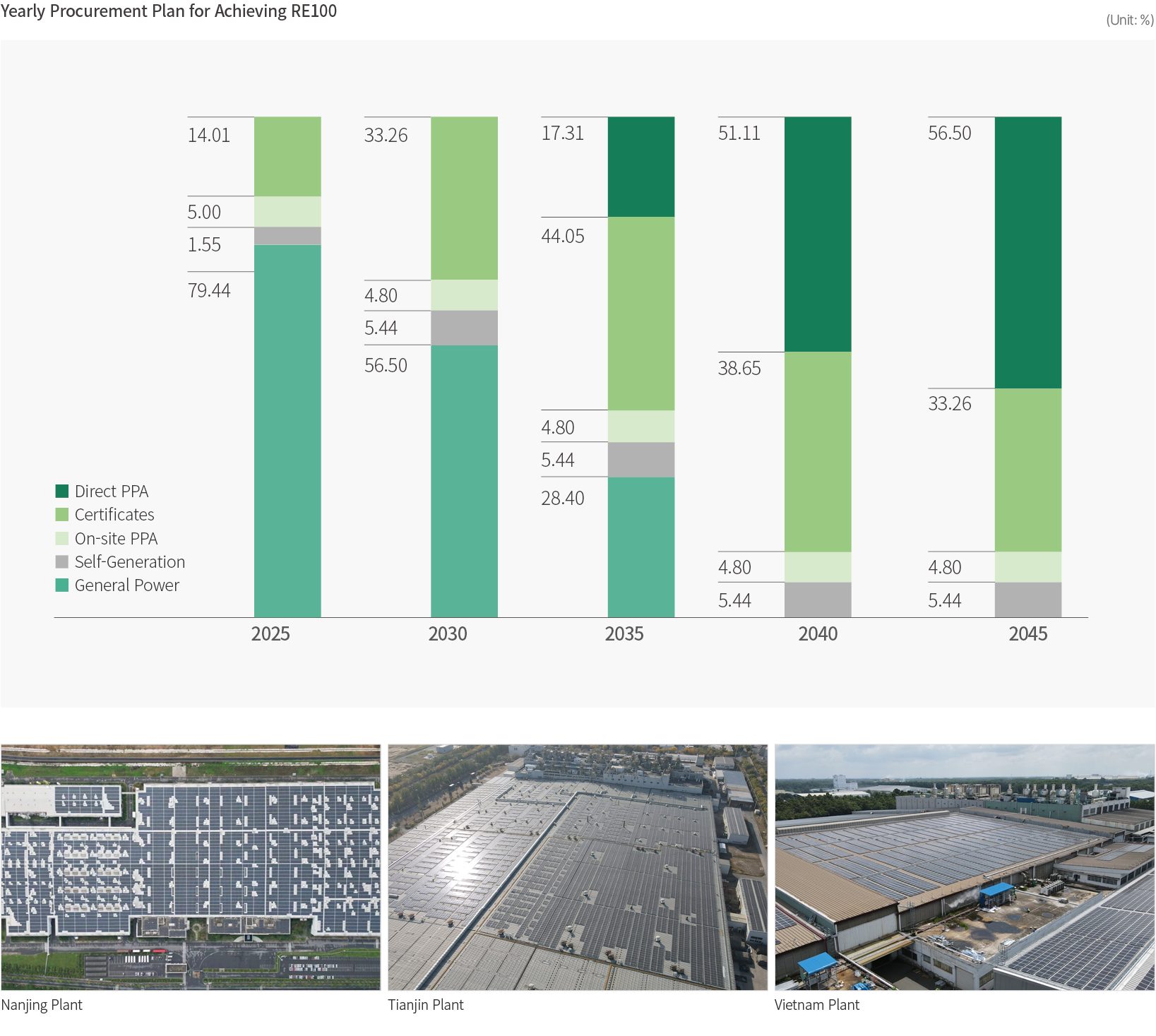This screenshot has width=1156, height=1036.
Task: Click the 33.26 value for 2045
Action: pos(950,403)
